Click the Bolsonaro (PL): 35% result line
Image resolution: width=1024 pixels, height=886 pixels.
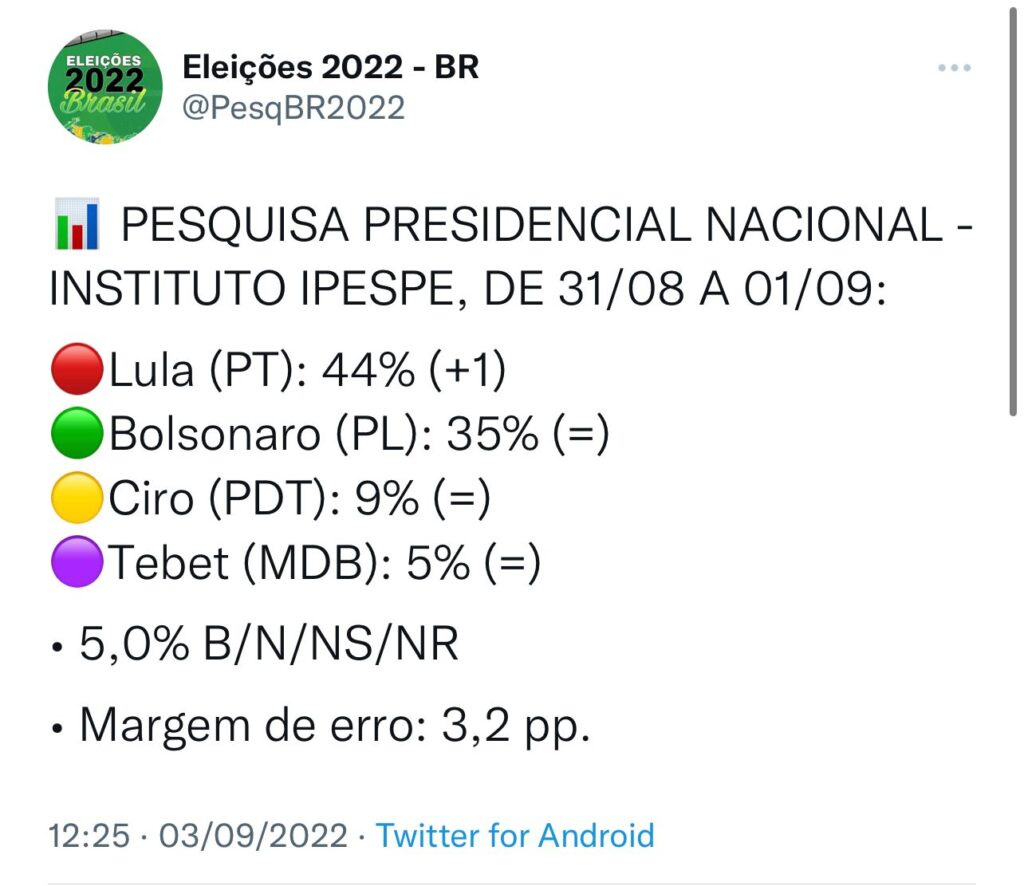(x=358, y=436)
